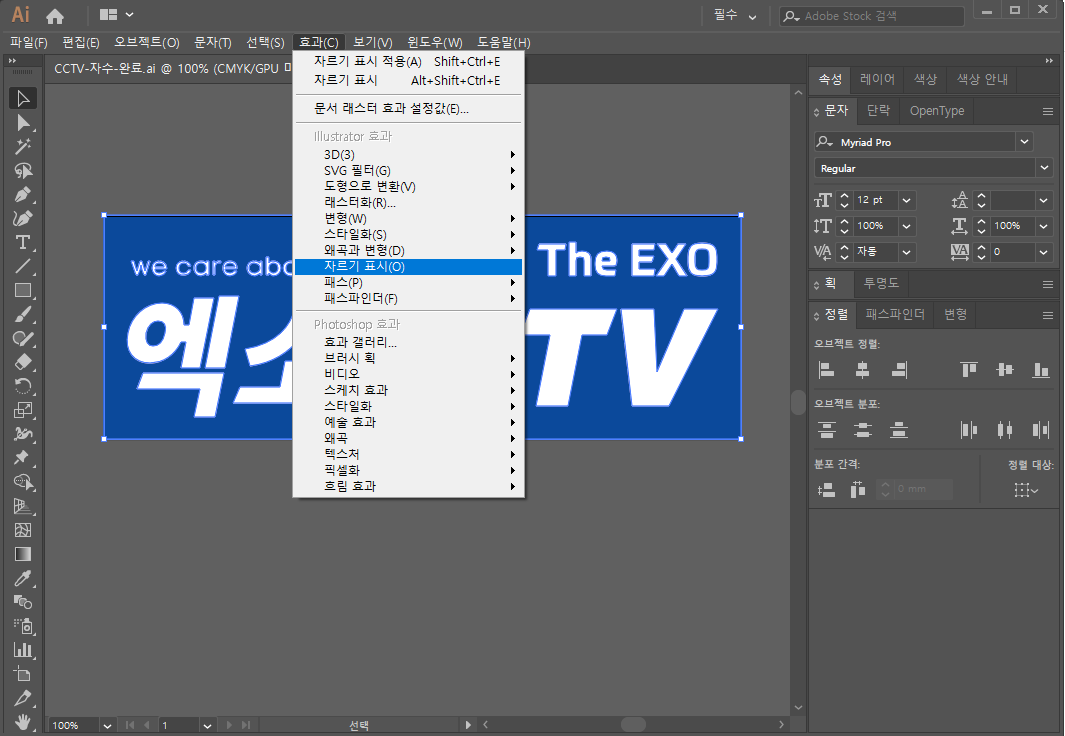1065x736 pixels.
Task: Open the artboard number dropdown
Action: coord(207,725)
